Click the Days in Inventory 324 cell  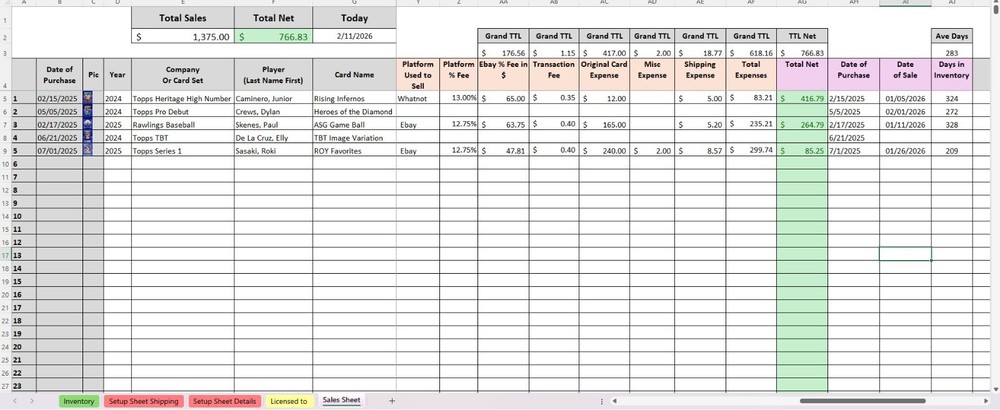pos(952,98)
